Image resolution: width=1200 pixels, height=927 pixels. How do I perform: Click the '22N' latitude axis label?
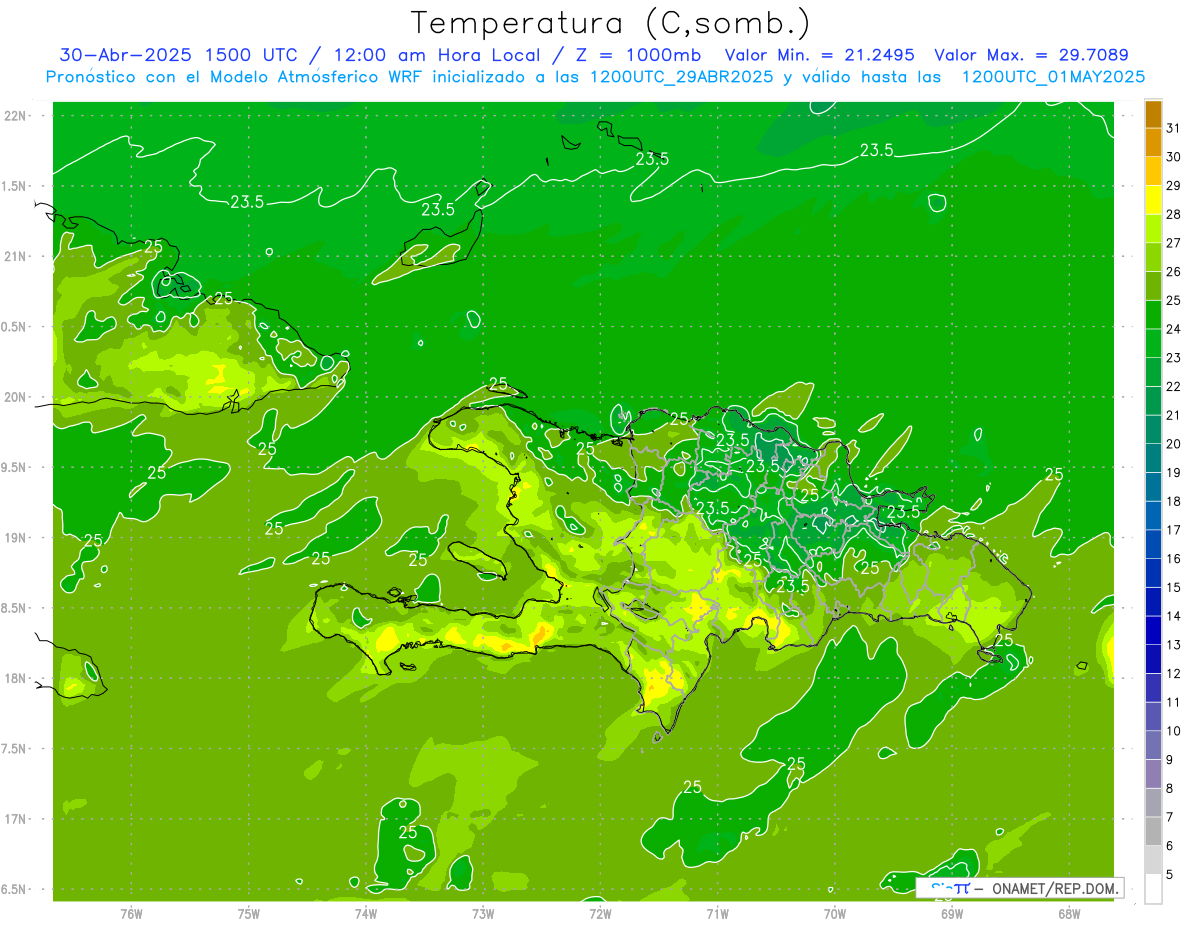17,116
